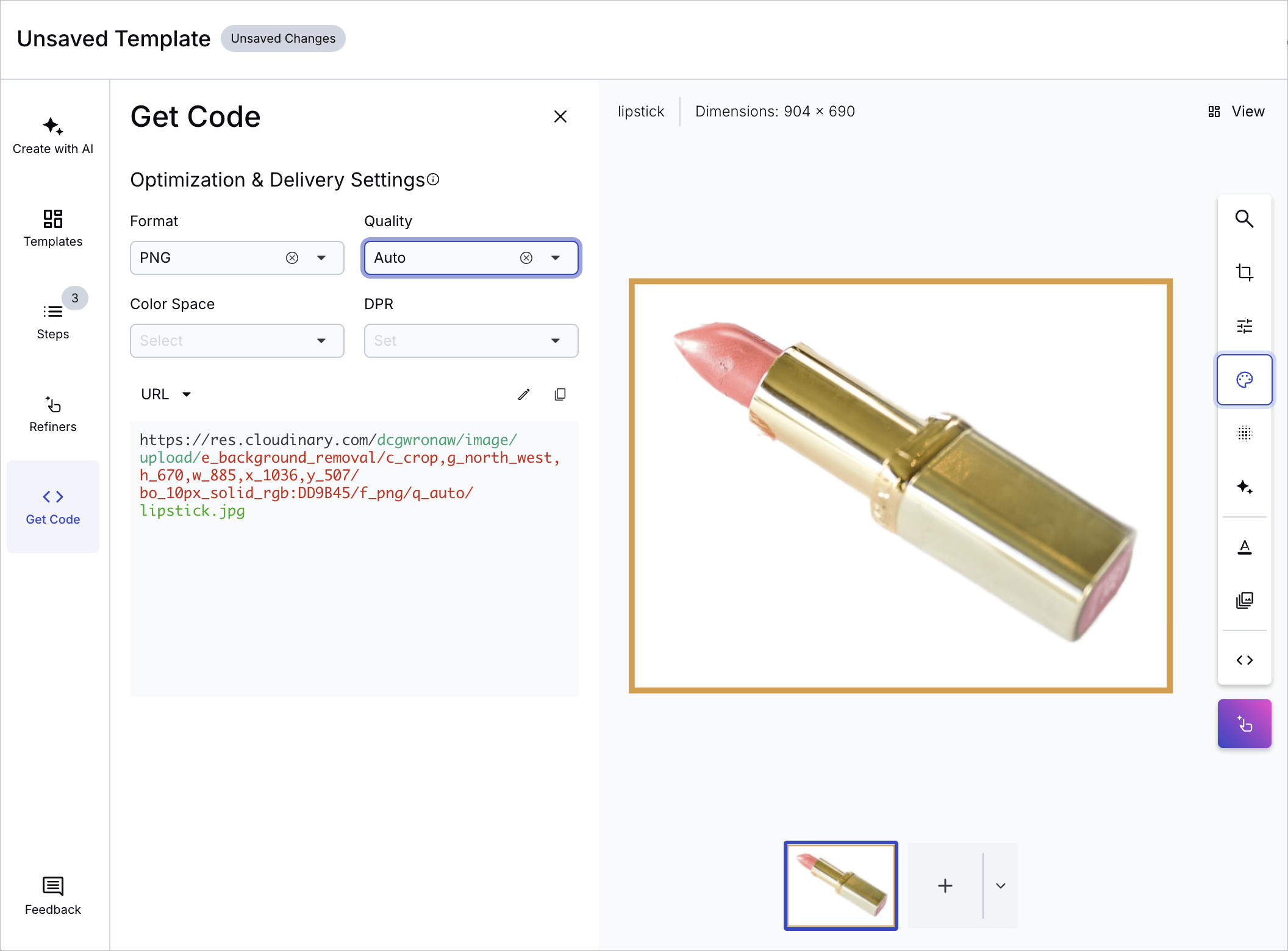Select the lipstick thumbnail

point(840,886)
